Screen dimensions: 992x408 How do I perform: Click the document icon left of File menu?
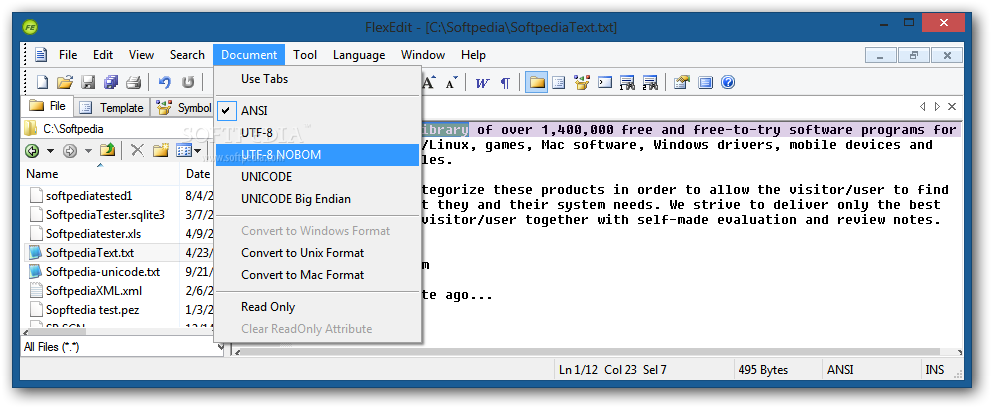tap(41, 55)
